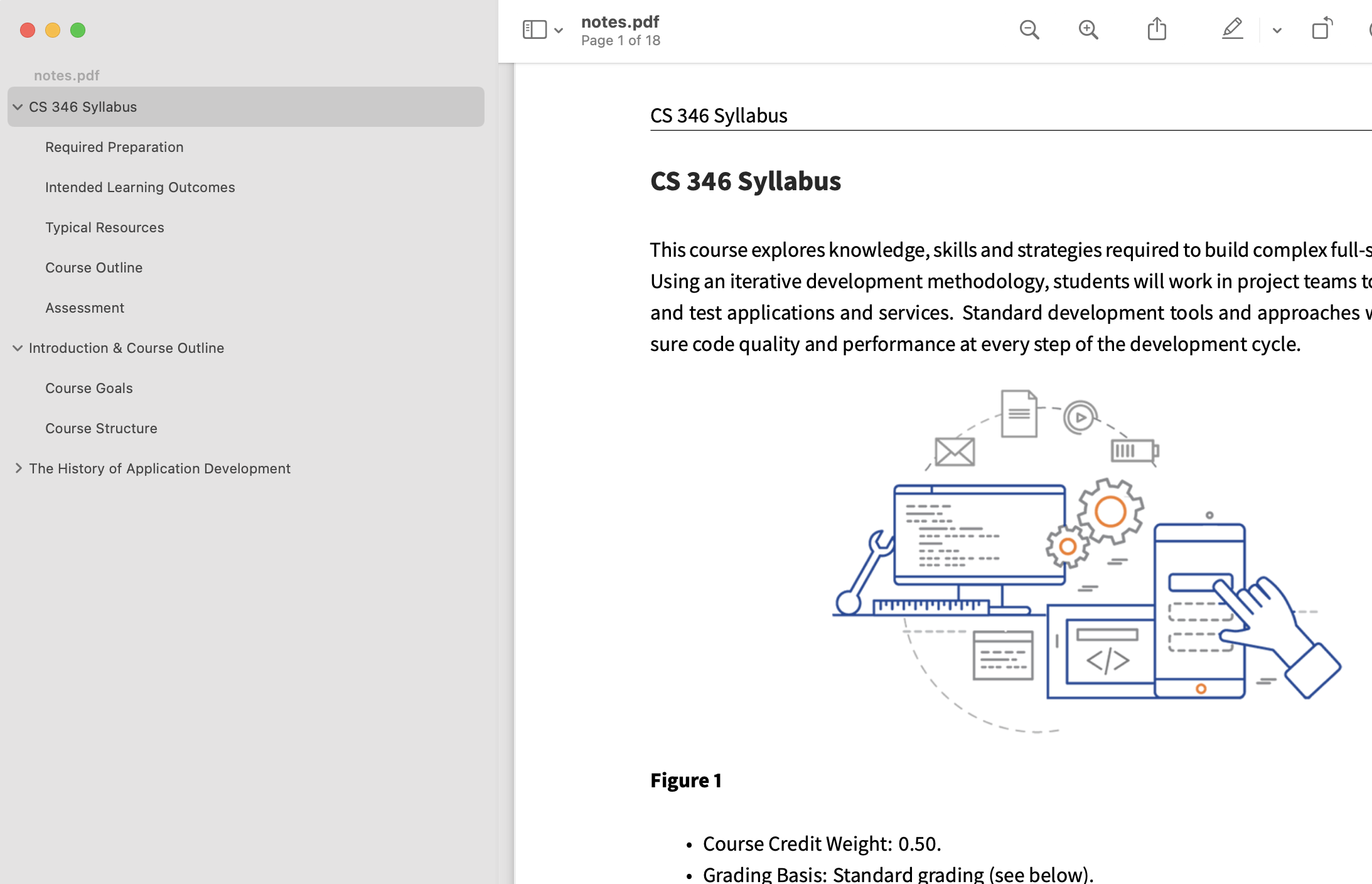Click the sidebar panel toggle button
1372x884 pixels.
(x=535, y=29)
